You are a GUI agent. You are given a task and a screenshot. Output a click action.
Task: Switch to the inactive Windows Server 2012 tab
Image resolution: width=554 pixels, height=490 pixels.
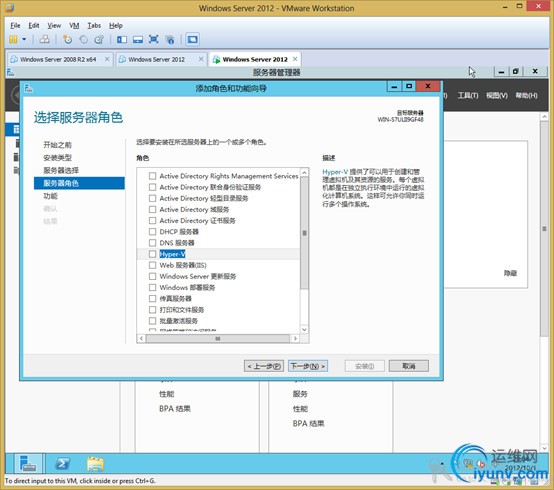point(157,59)
